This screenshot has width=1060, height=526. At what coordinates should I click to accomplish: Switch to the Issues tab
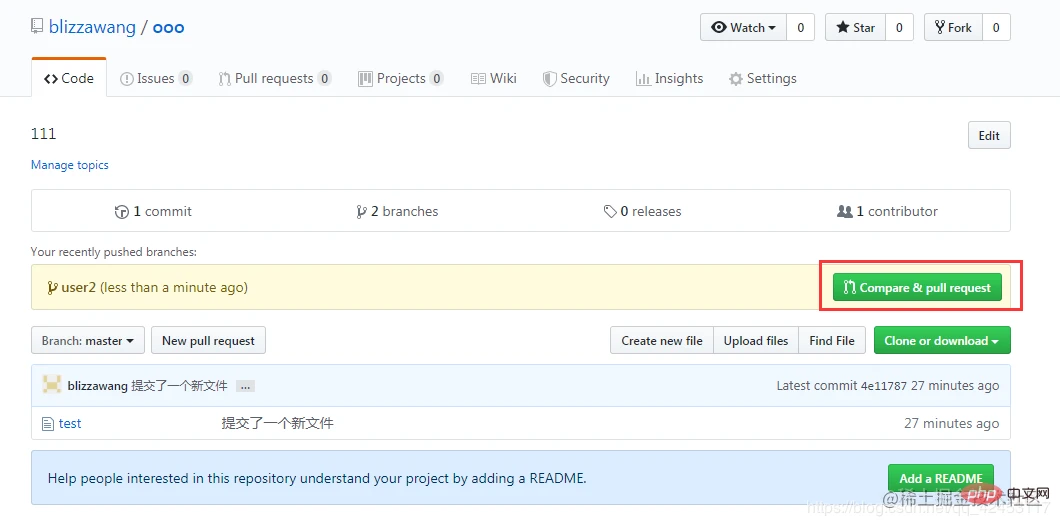pos(155,79)
